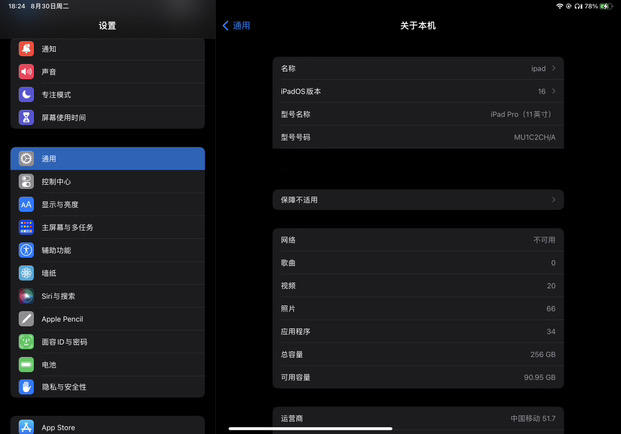Expand the 名称 row chevron
This screenshot has width=621, height=434.
click(x=554, y=68)
